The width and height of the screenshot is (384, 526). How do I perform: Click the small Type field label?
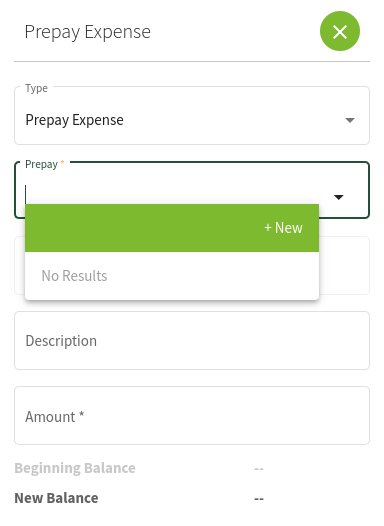[36, 88]
